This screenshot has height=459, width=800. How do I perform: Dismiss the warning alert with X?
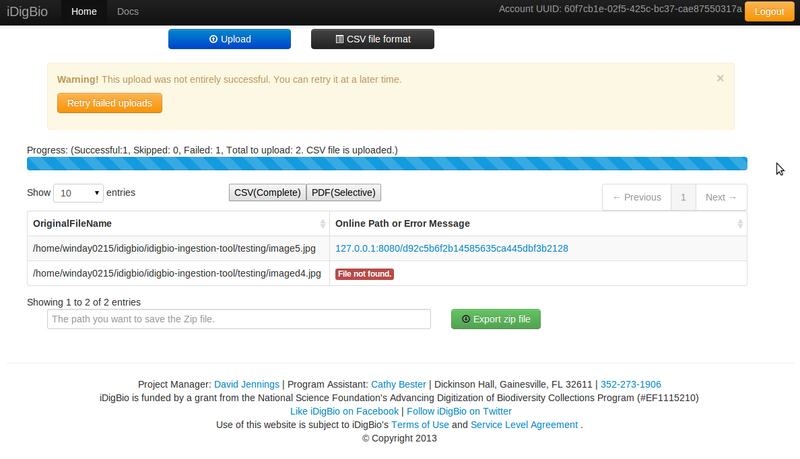(720, 78)
